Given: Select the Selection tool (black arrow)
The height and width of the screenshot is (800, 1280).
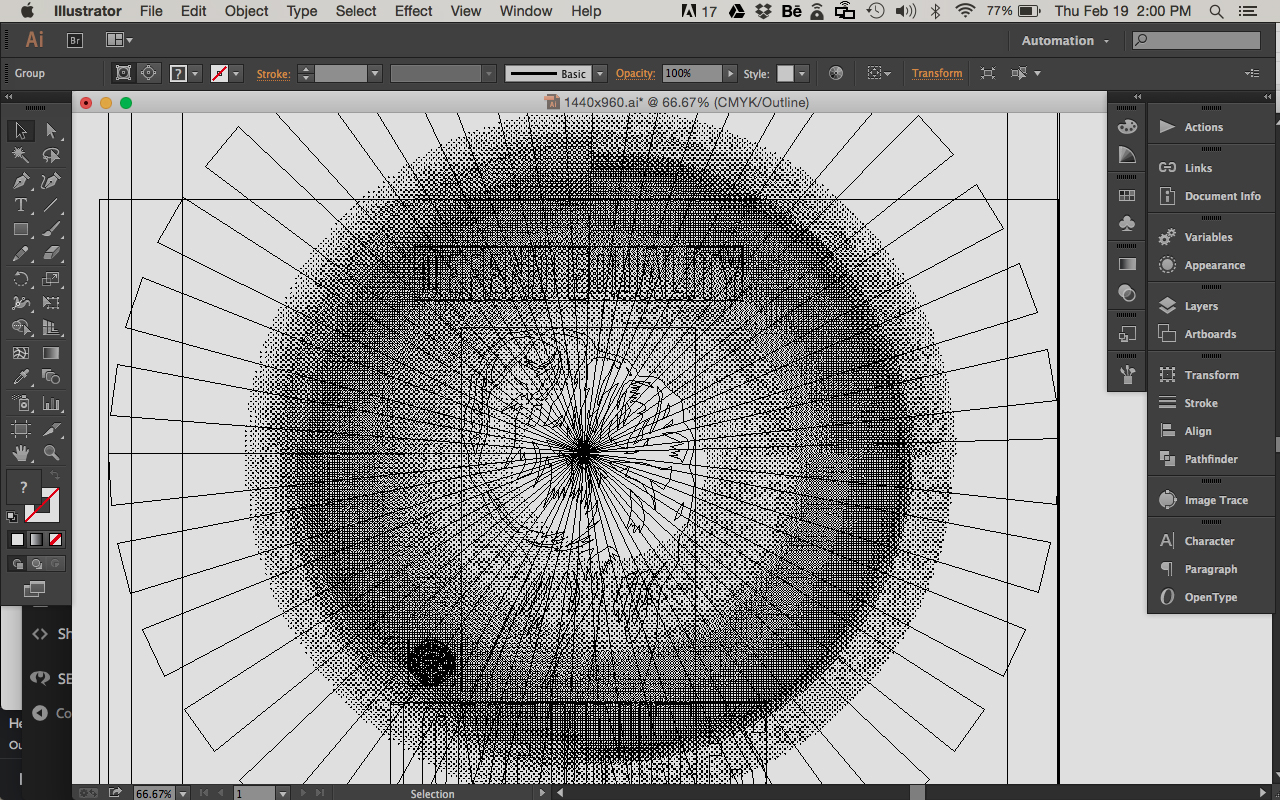Looking at the screenshot, I should [x=21, y=131].
